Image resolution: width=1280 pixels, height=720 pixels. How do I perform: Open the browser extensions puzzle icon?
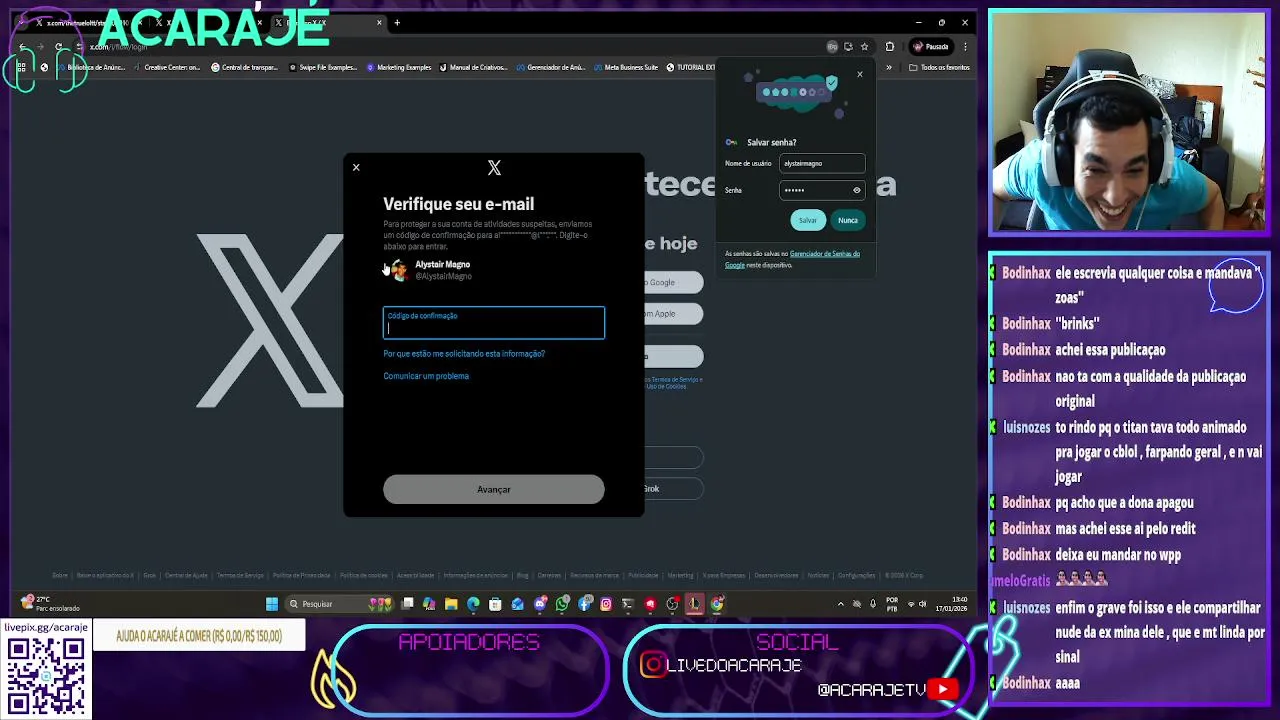pyautogui.click(x=890, y=46)
